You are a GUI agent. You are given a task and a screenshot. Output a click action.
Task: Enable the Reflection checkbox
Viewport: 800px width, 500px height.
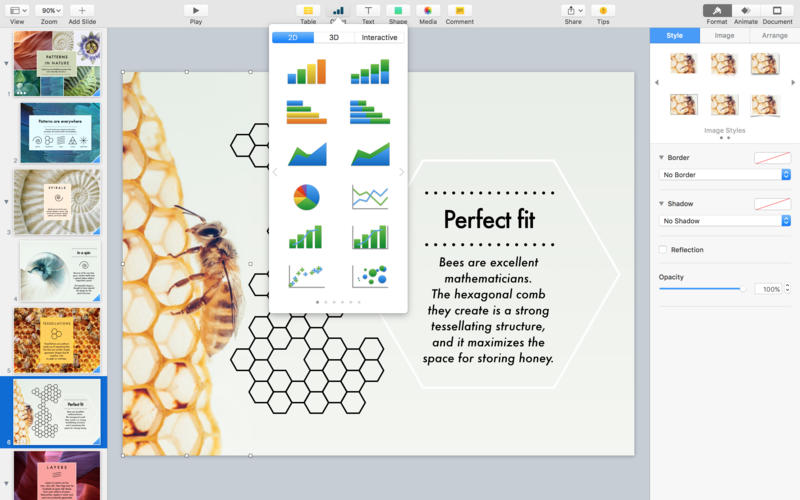pos(663,249)
